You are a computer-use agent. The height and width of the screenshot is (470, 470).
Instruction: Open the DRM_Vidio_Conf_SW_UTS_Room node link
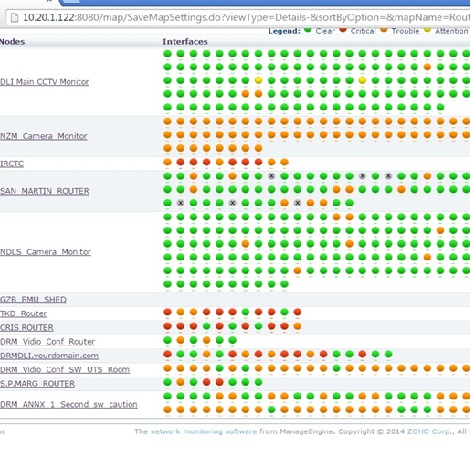point(65,369)
